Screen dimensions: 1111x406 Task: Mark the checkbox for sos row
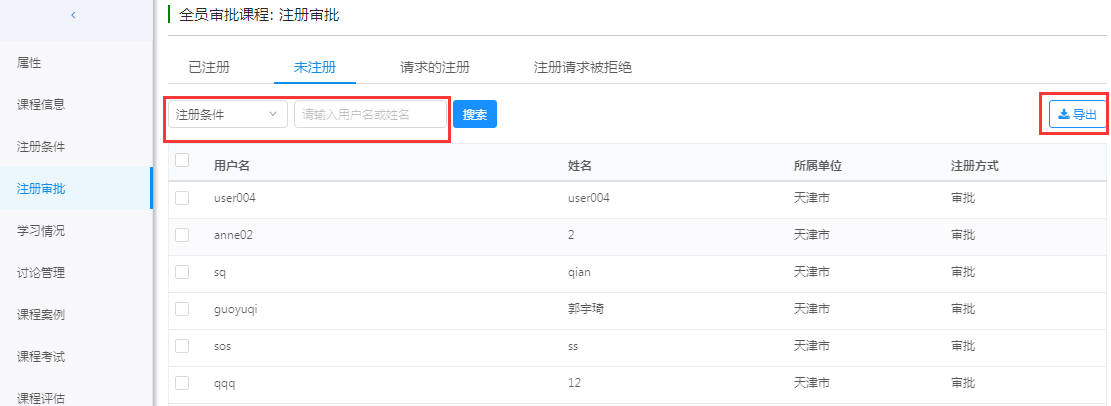(x=182, y=346)
